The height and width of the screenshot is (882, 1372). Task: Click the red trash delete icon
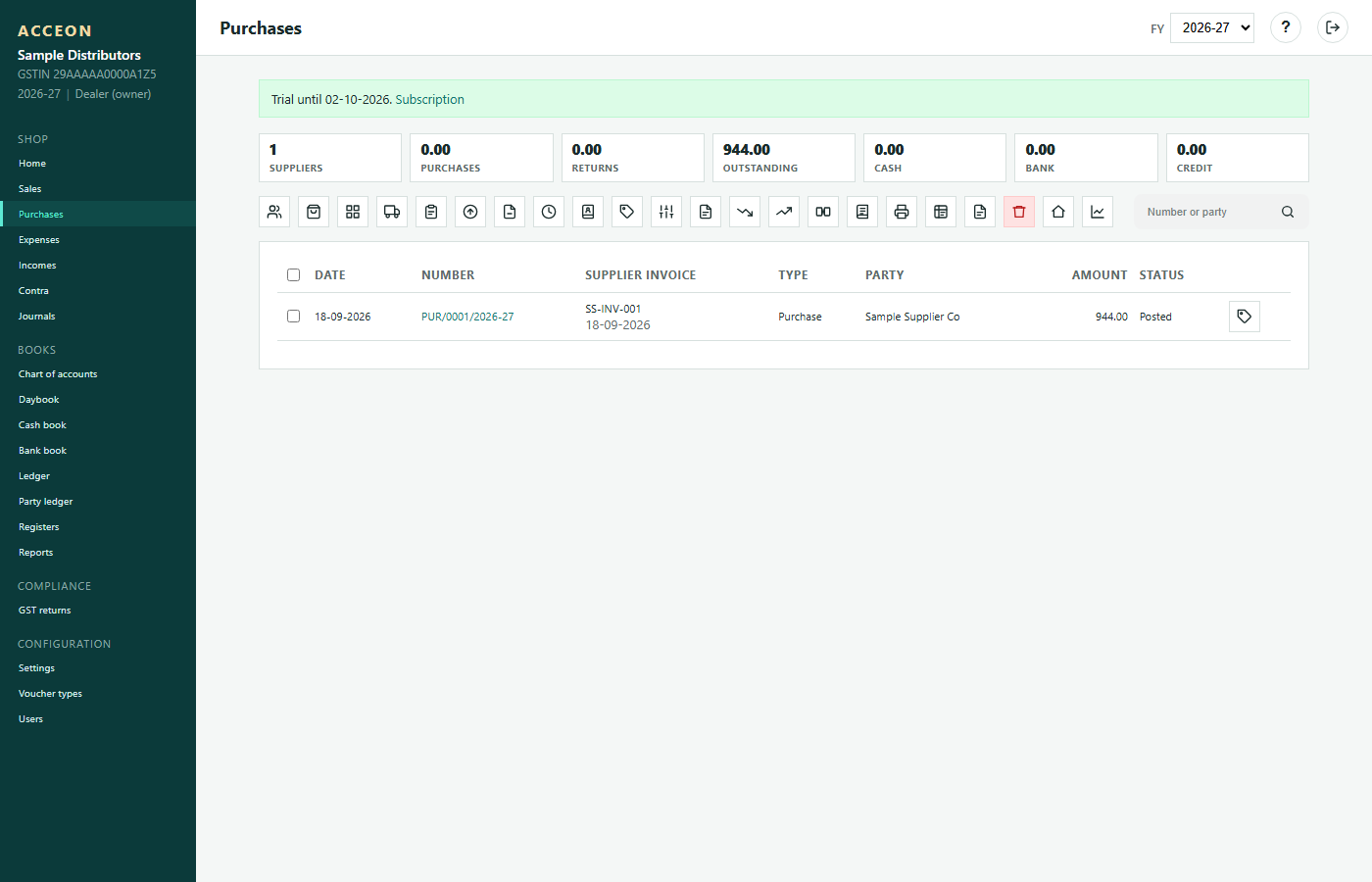(1019, 212)
